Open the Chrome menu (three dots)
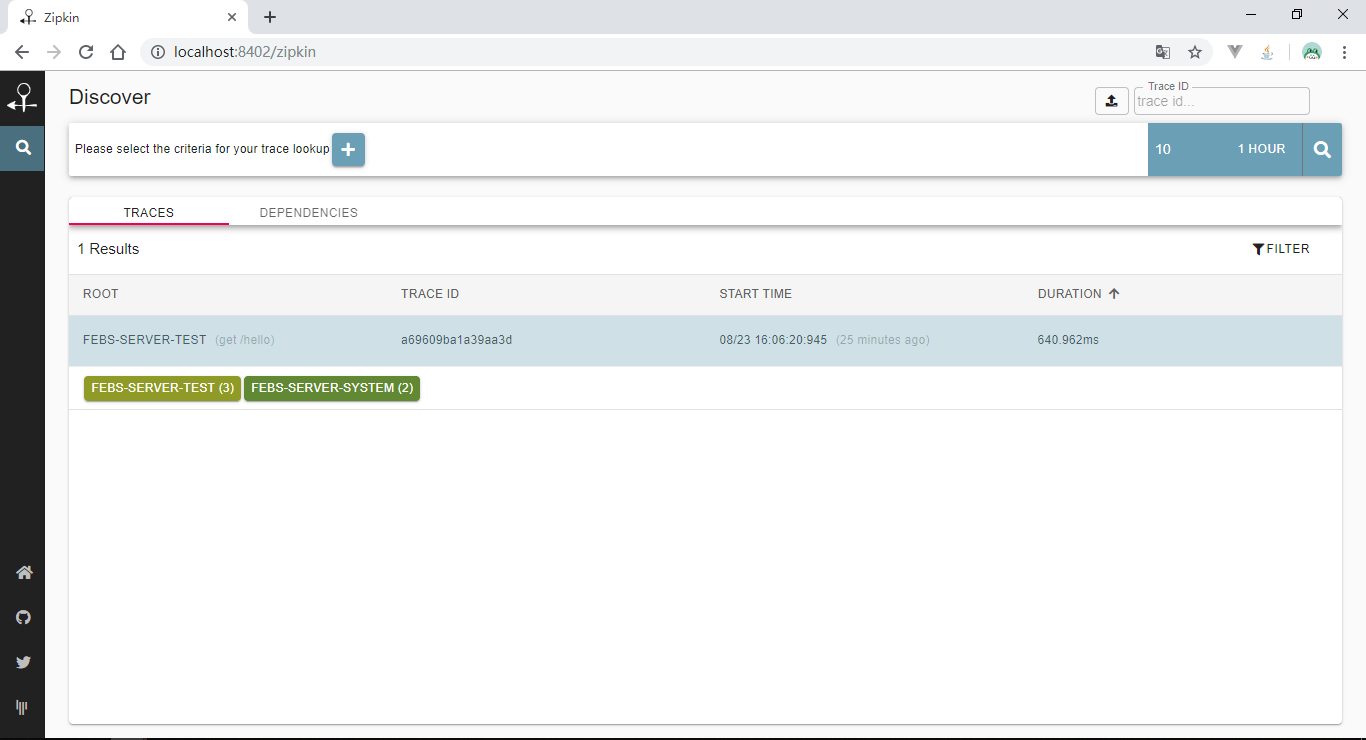The width and height of the screenshot is (1366, 740). coord(1344,52)
